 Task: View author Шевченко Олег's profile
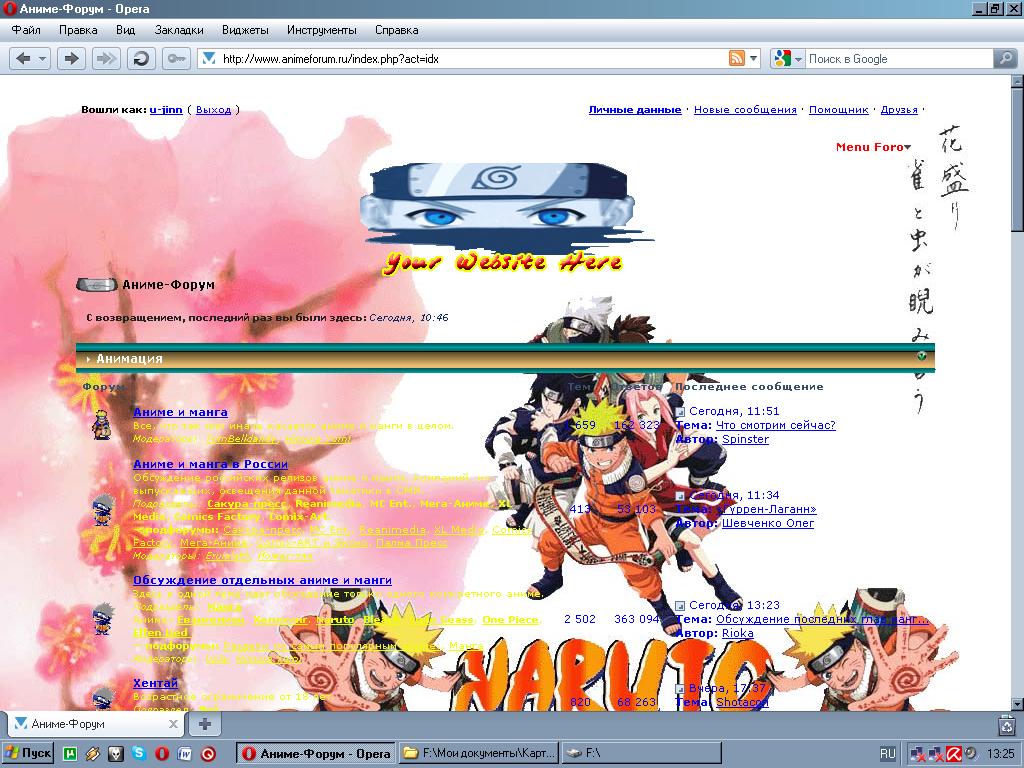[x=768, y=523]
